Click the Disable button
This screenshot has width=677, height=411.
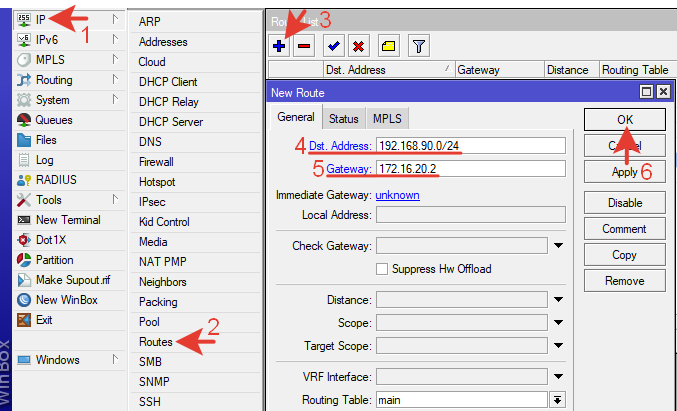pos(625,202)
